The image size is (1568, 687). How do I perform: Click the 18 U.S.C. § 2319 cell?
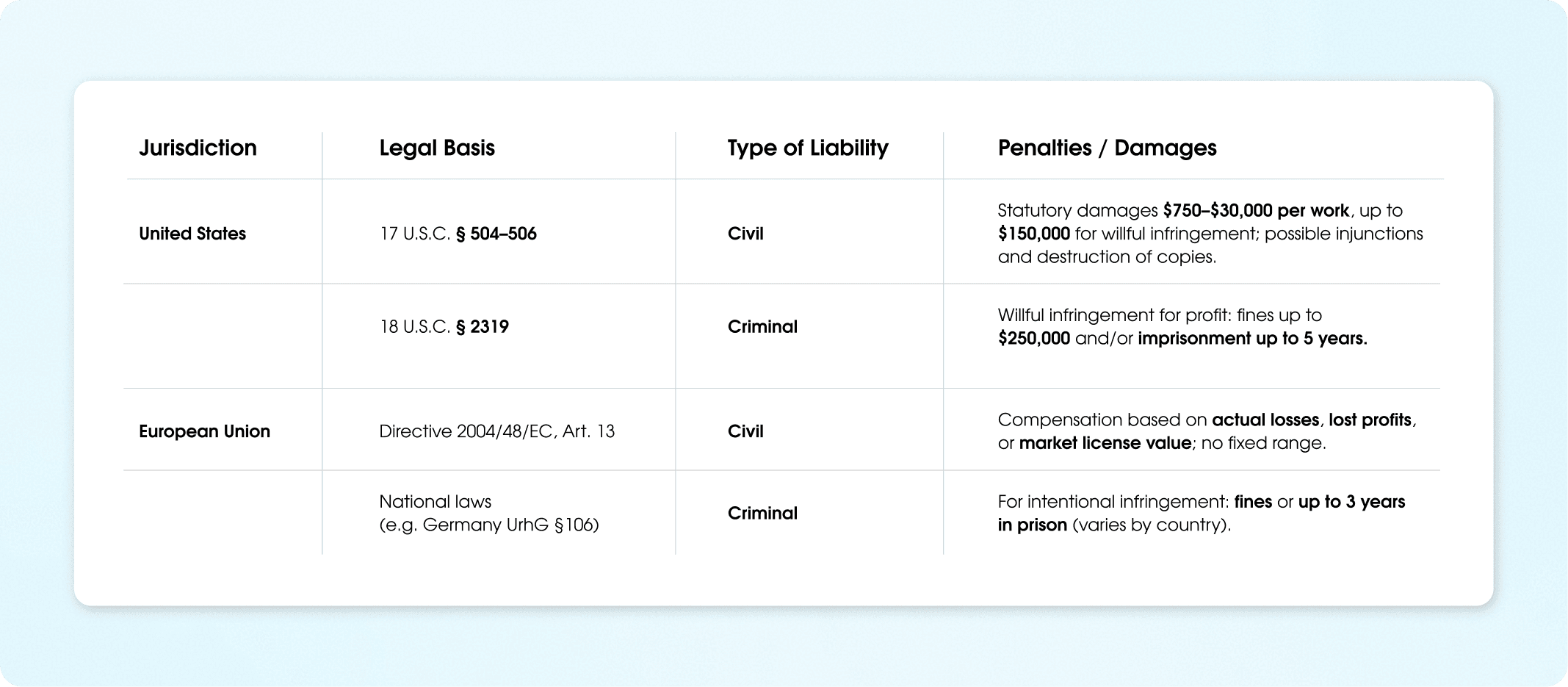click(444, 327)
